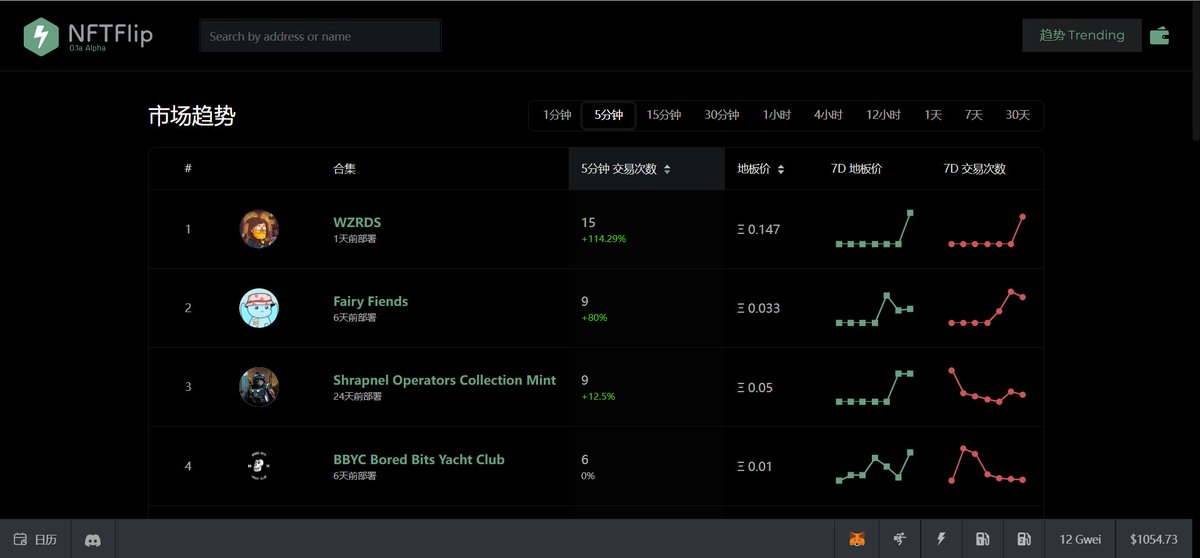
Task: Click the MetaMask fox icon
Action: coord(857,539)
